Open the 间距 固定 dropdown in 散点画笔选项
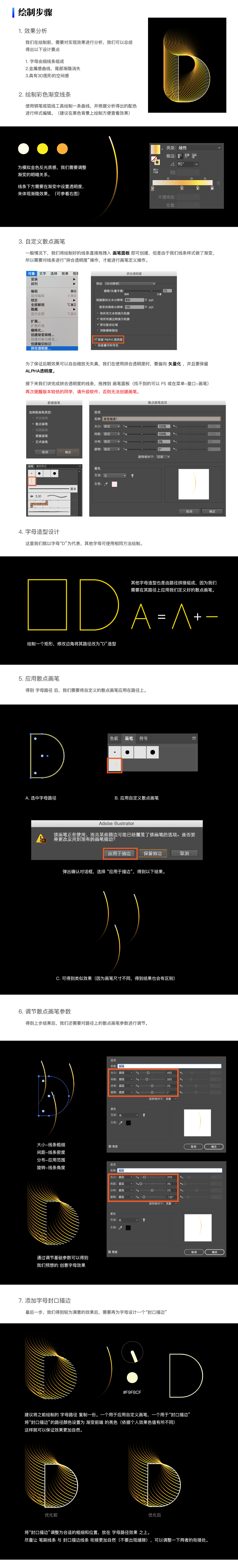 point(111,434)
